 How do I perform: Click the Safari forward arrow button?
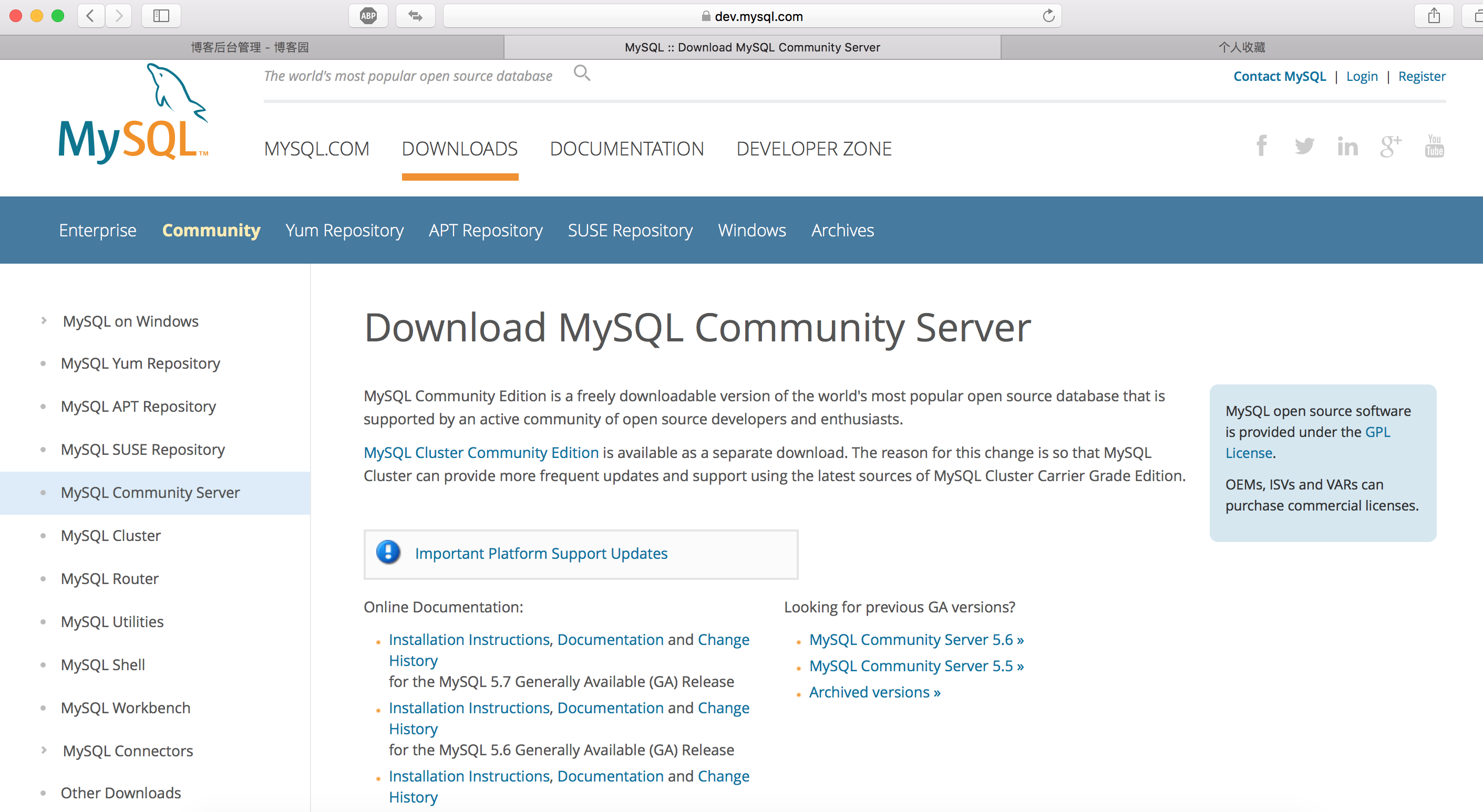[118, 16]
